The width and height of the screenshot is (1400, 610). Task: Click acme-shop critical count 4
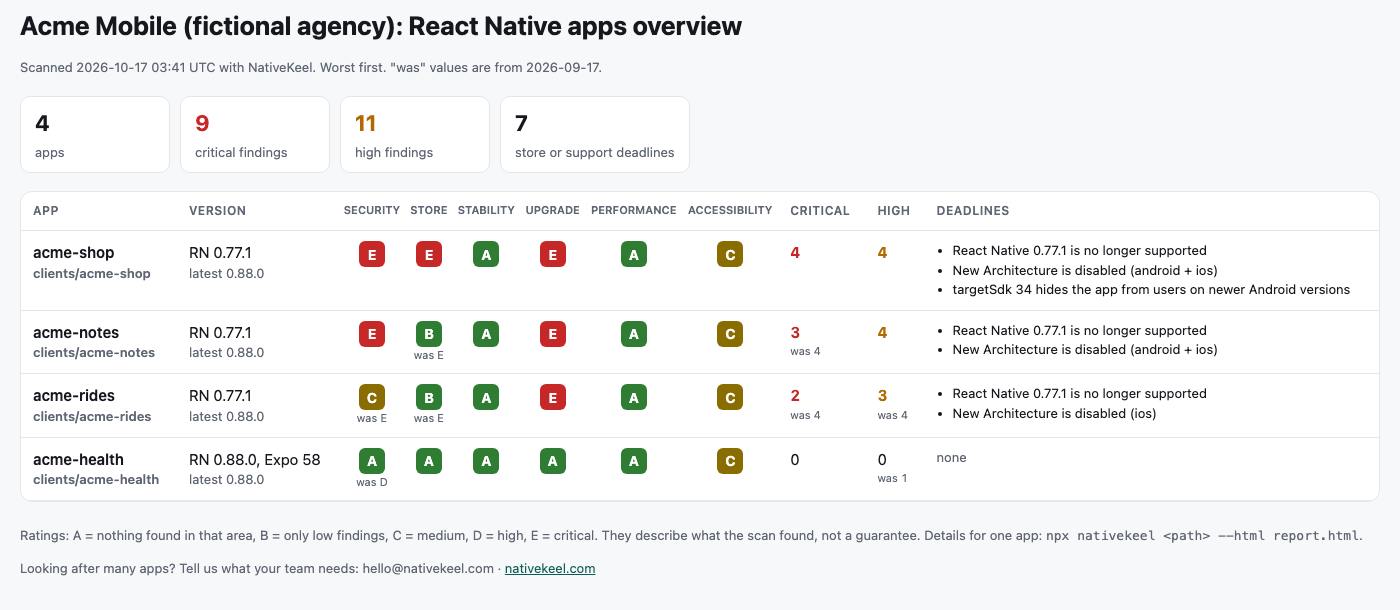795,253
